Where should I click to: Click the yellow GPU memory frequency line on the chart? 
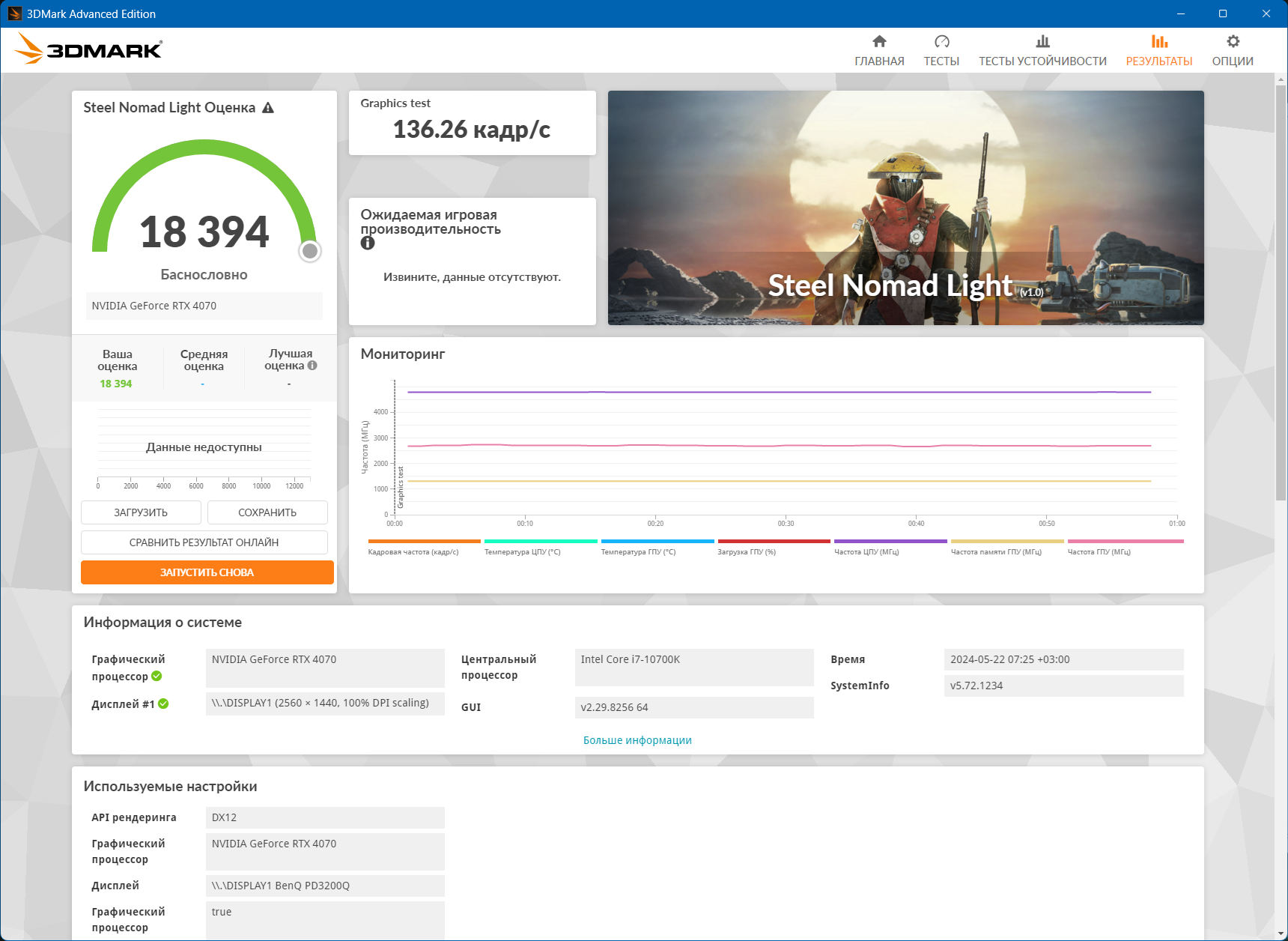(x=779, y=481)
